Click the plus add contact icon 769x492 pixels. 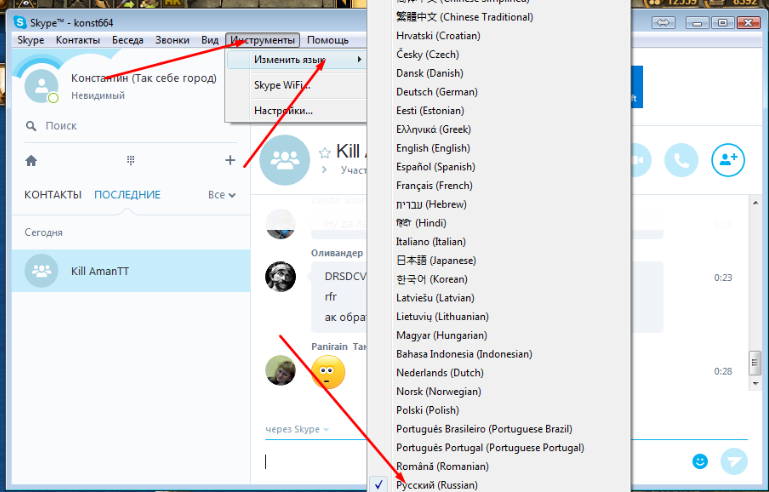pyautogui.click(x=230, y=160)
